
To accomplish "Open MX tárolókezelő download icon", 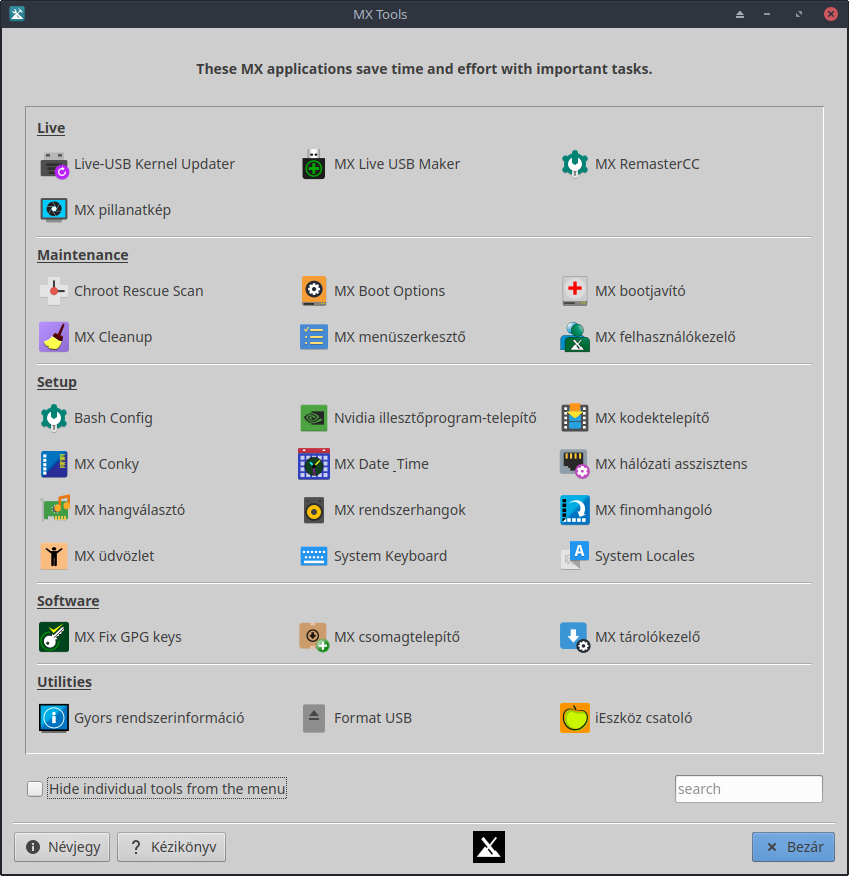I will 575,637.
